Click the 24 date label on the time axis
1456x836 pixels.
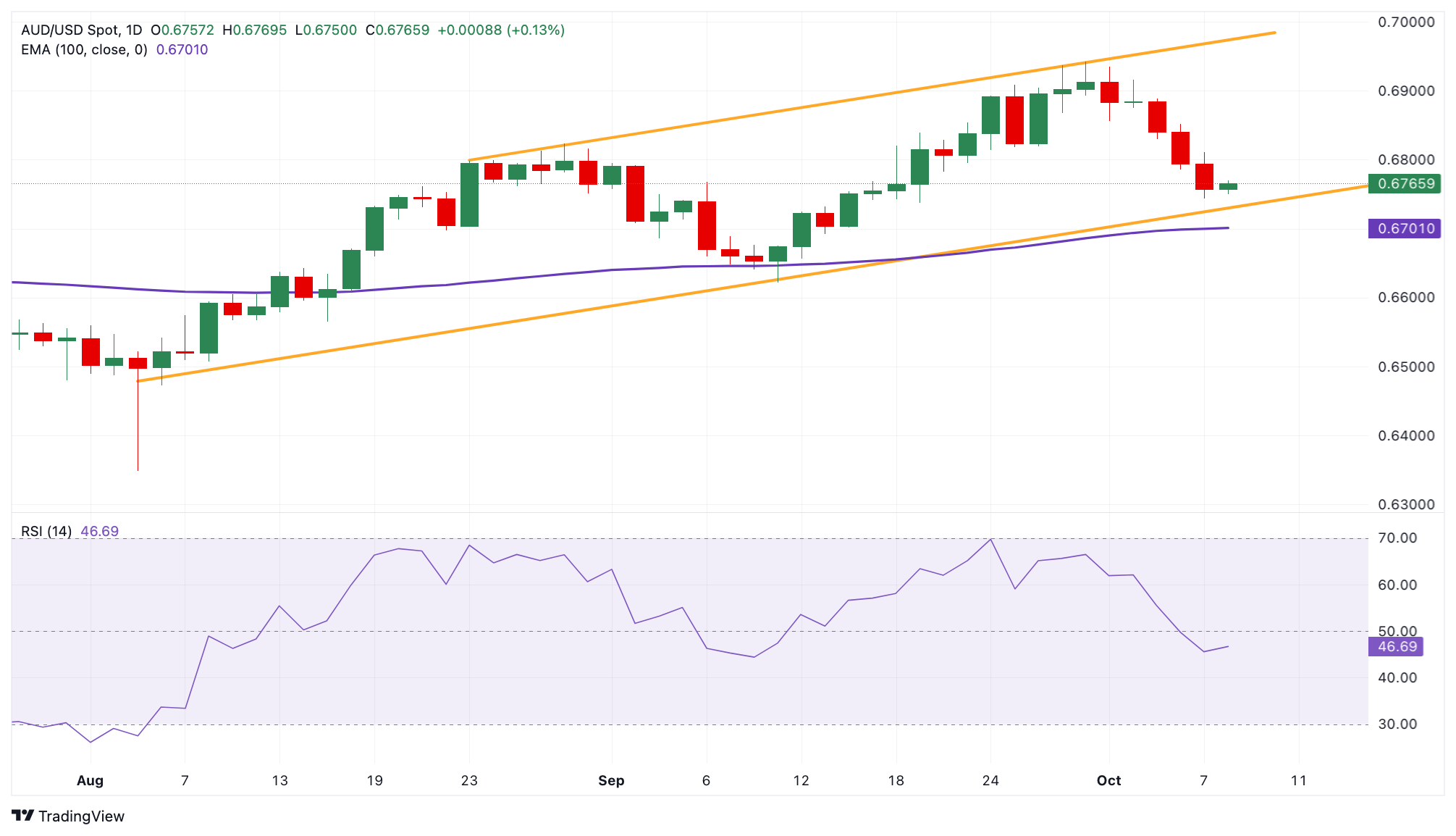point(990,781)
